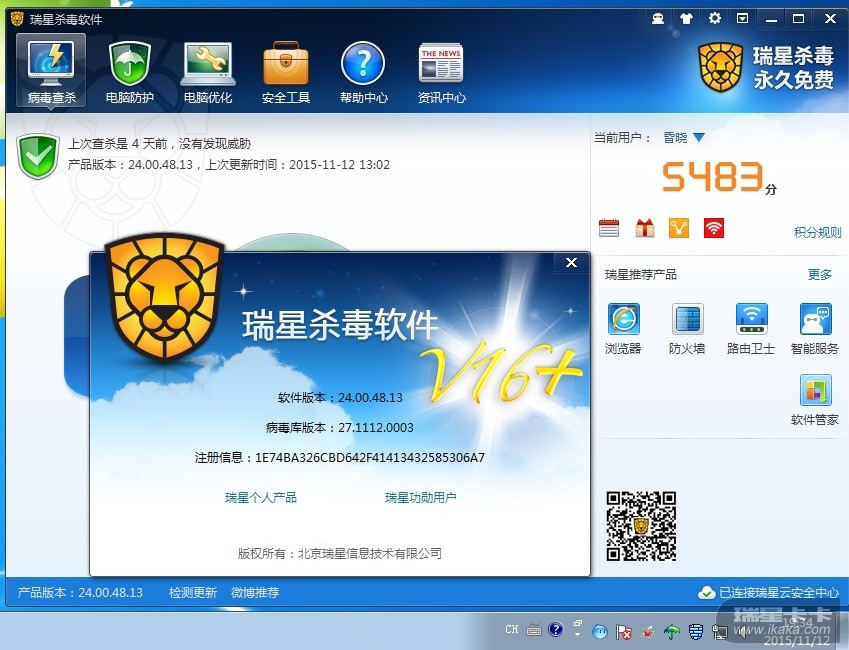The width and height of the screenshot is (849, 650).
Task: Open the 安全工具 toolbox tab
Action: (285, 73)
